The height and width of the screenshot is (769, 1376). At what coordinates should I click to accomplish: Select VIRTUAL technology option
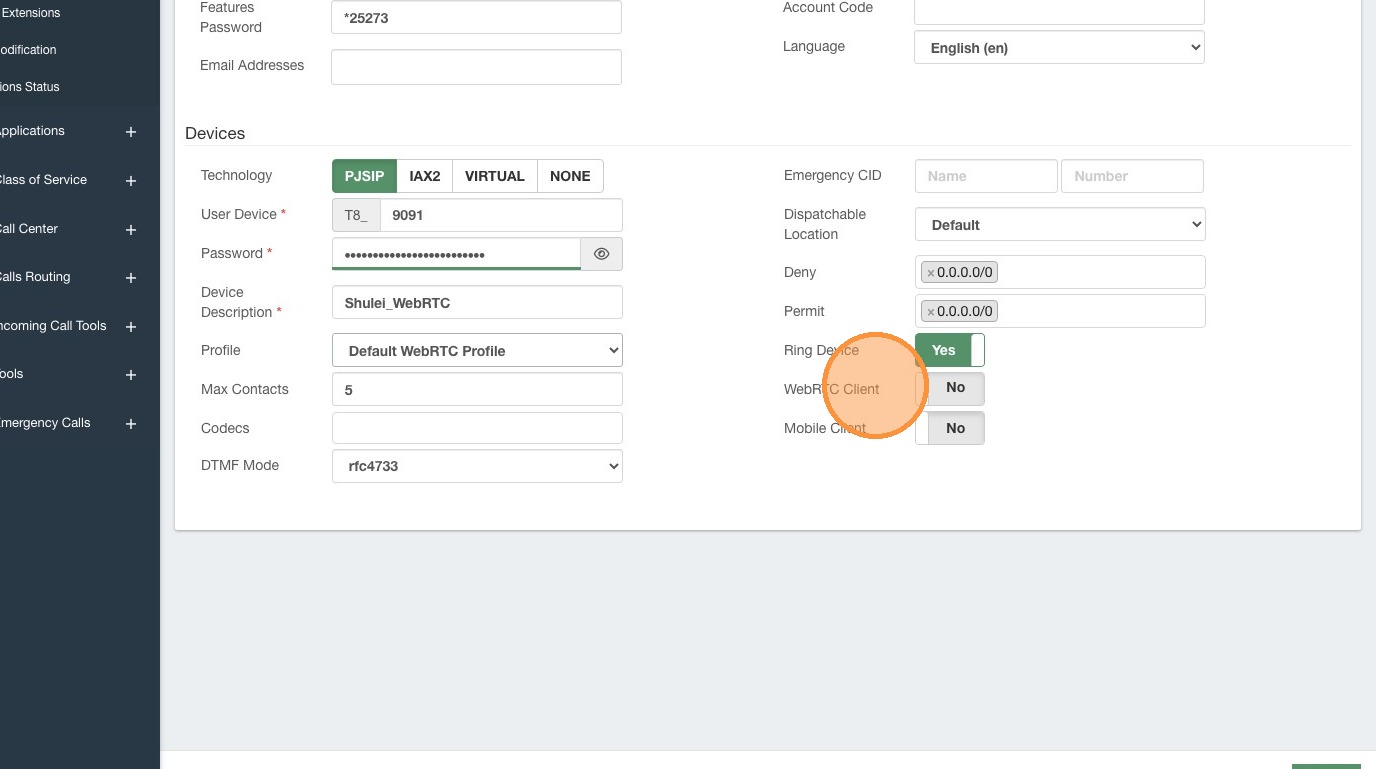tap(494, 176)
